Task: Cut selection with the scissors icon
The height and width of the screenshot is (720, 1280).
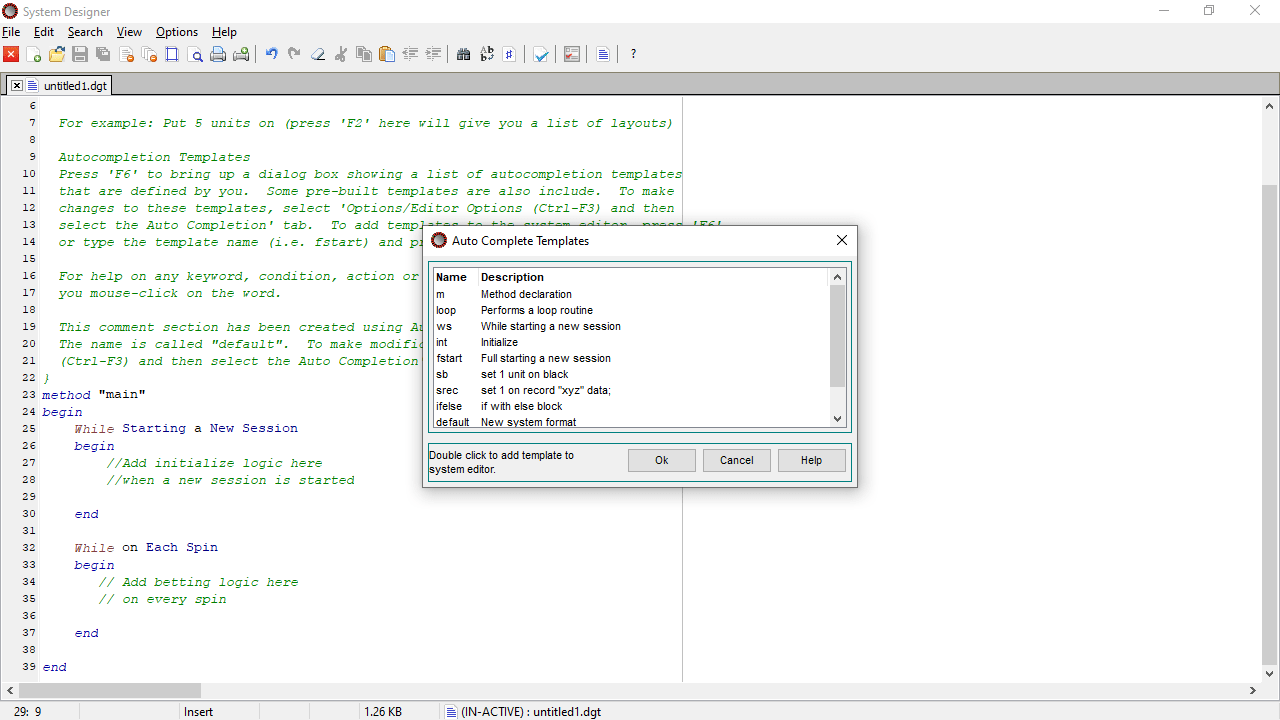Action: (x=341, y=54)
